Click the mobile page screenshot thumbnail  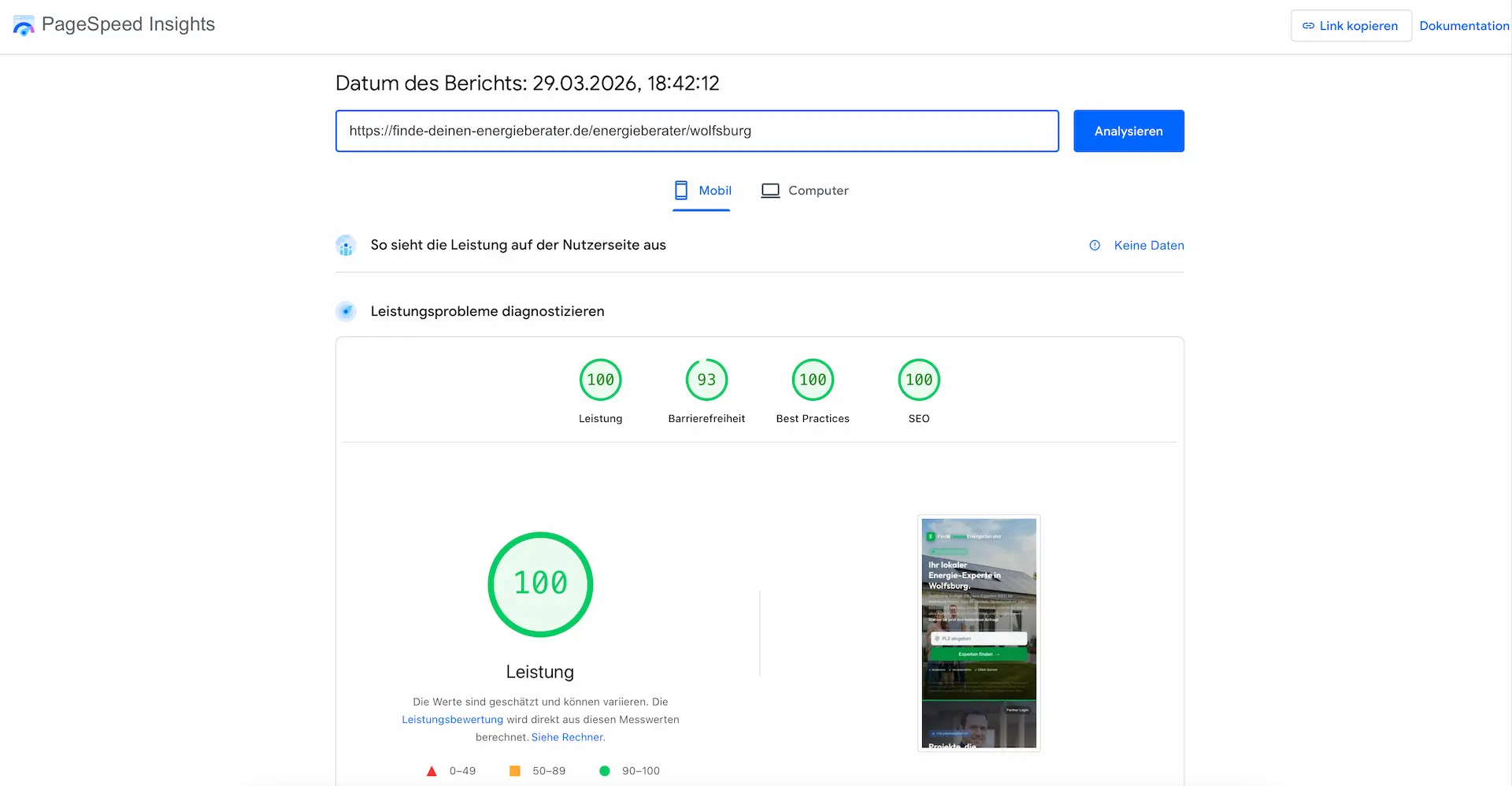(979, 633)
